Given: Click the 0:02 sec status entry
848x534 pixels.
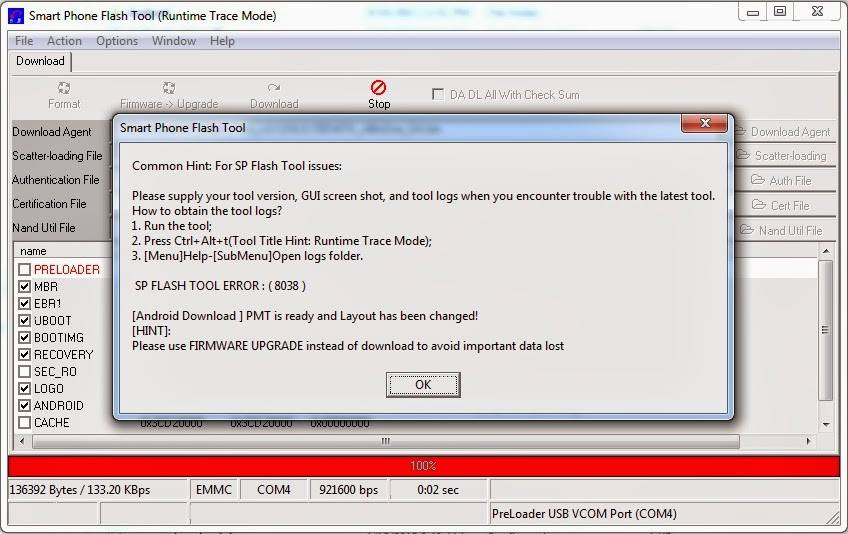Looking at the screenshot, I should (x=438, y=490).
